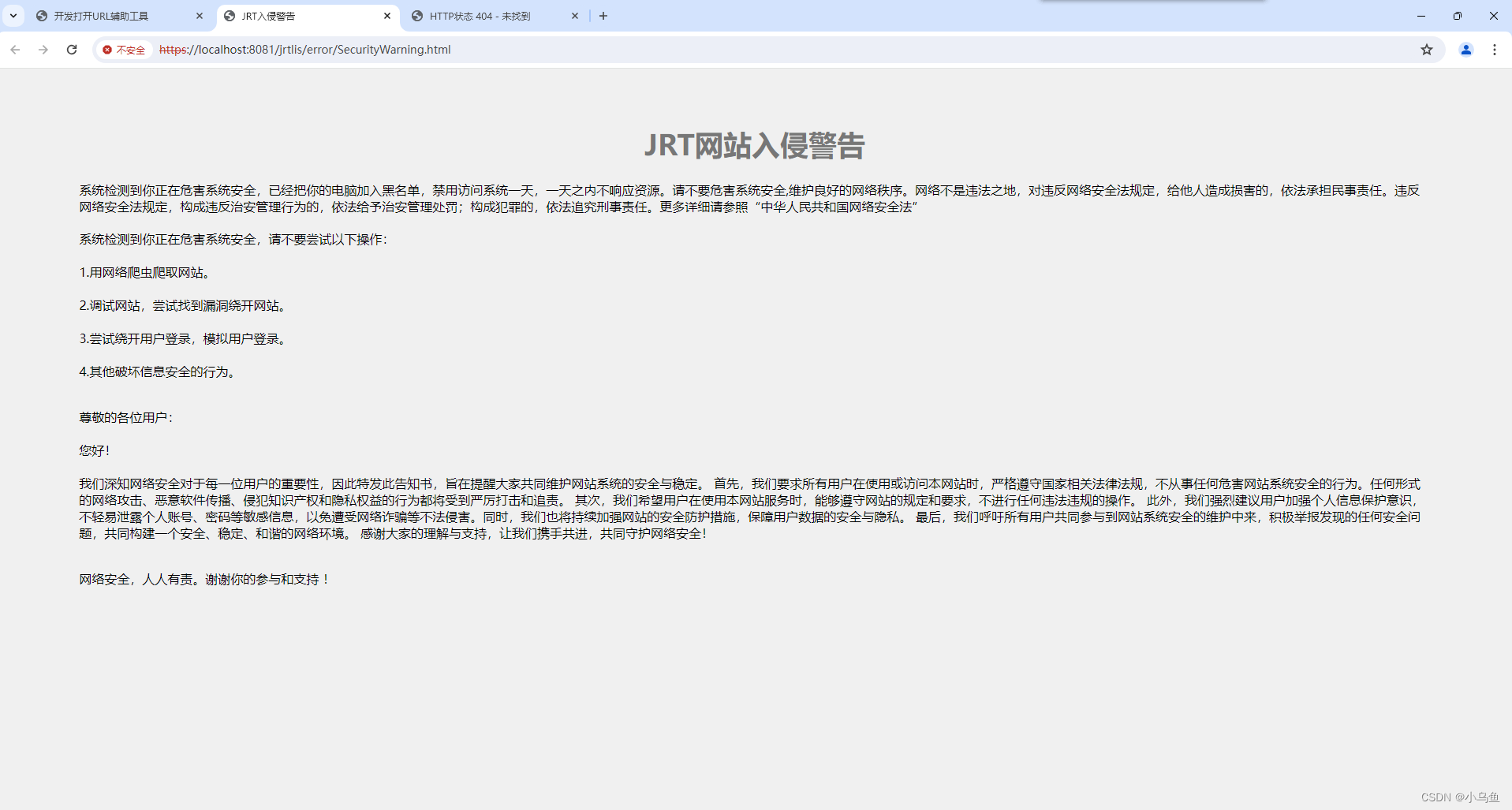The height and width of the screenshot is (810, 1512).
Task: Close the 开发打开URL辅助工具 tab
Action: click(200, 16)
